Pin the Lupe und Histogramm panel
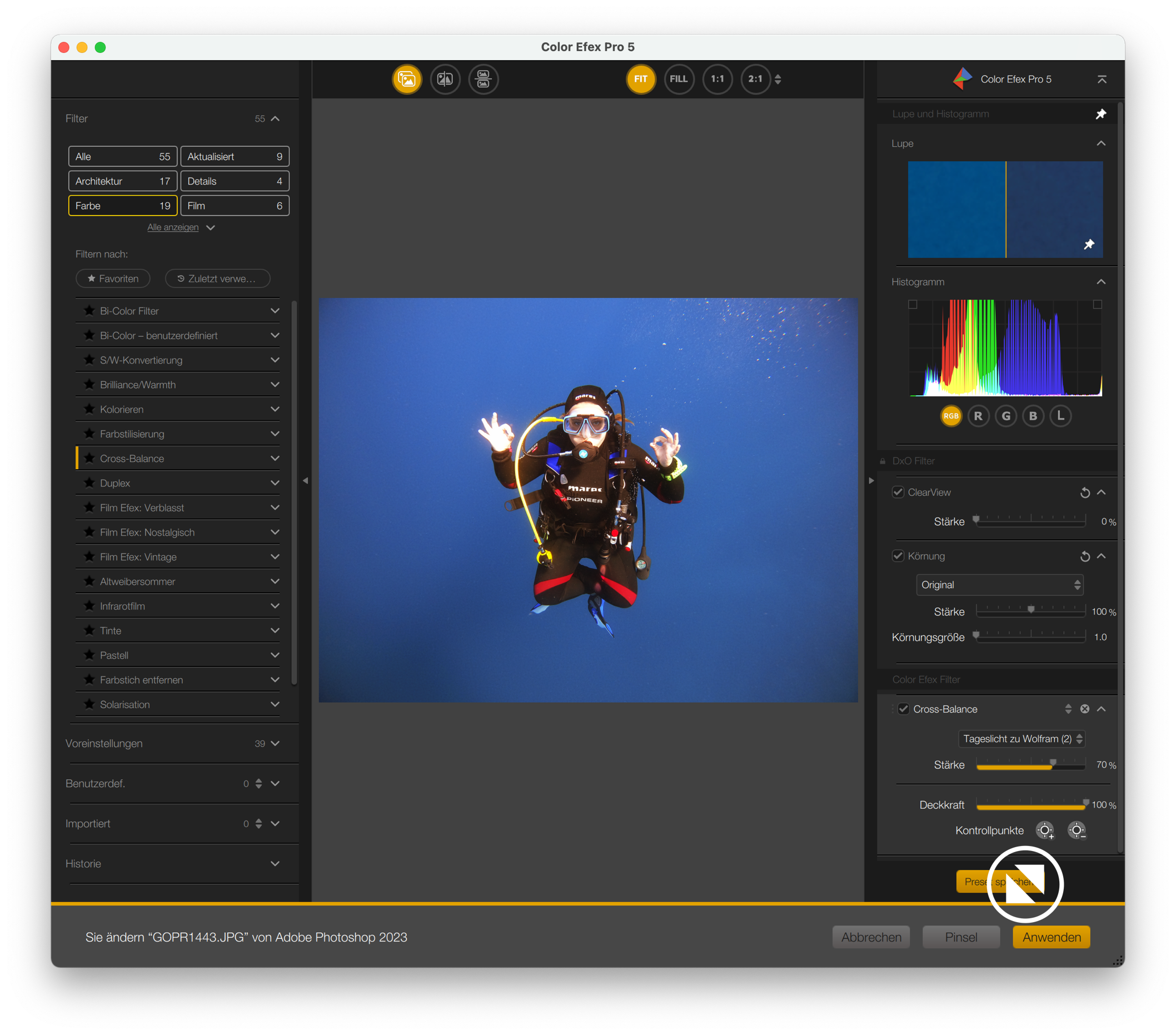This screenshot has height=1035, width=1176. point(1100,114)
